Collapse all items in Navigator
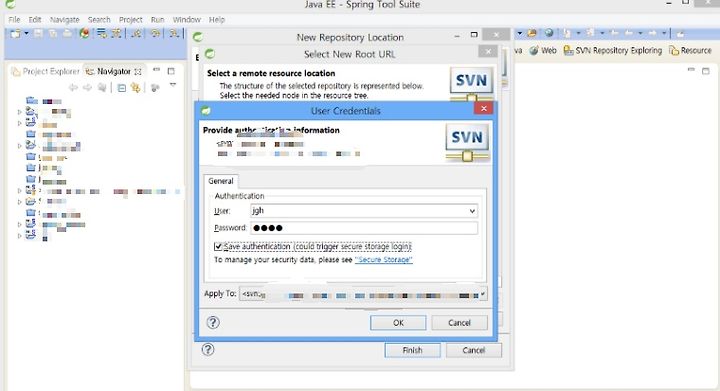This screenshot has height=391, width=720. tap(122, 87)
